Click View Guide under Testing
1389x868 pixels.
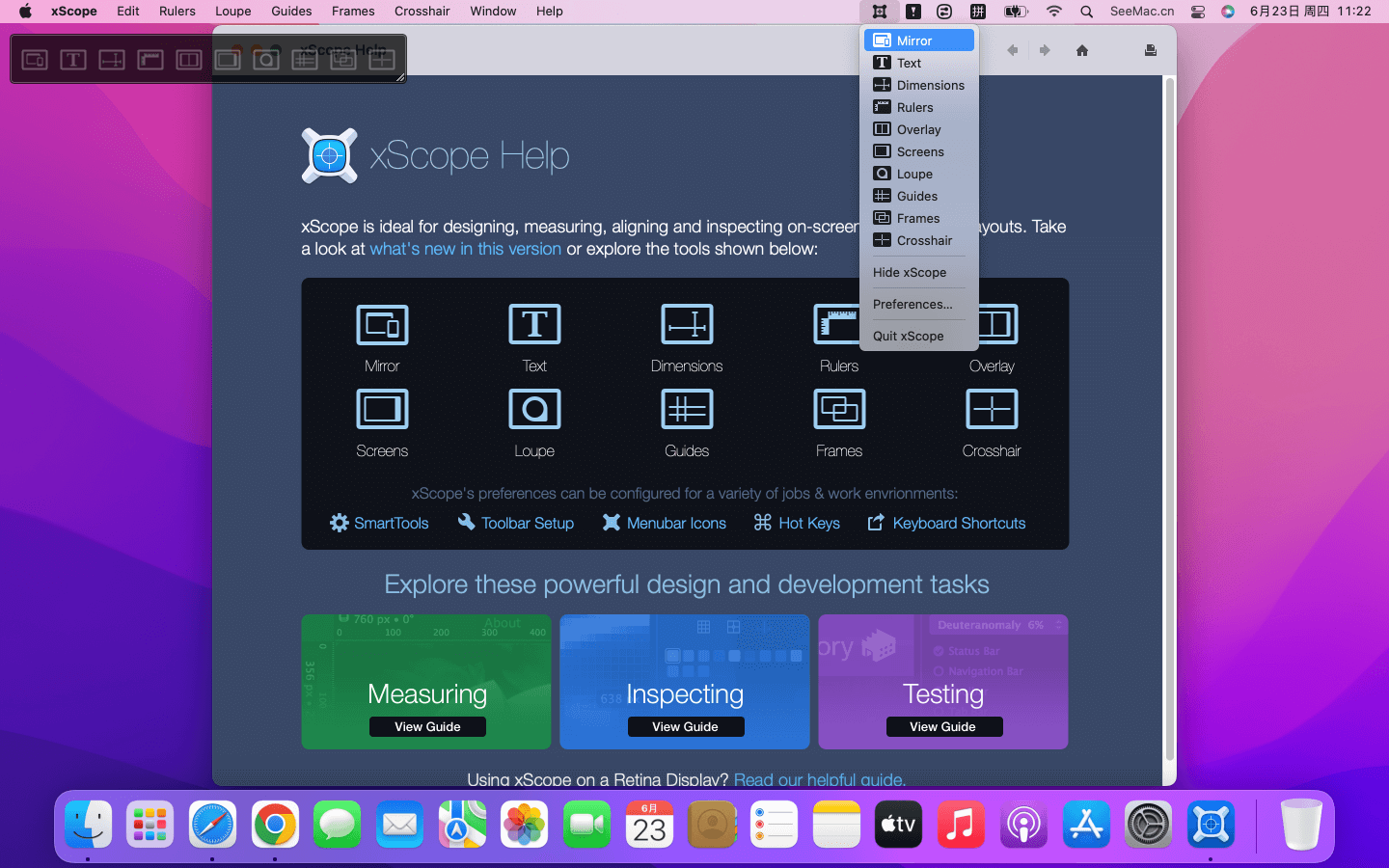coord(944,727)
